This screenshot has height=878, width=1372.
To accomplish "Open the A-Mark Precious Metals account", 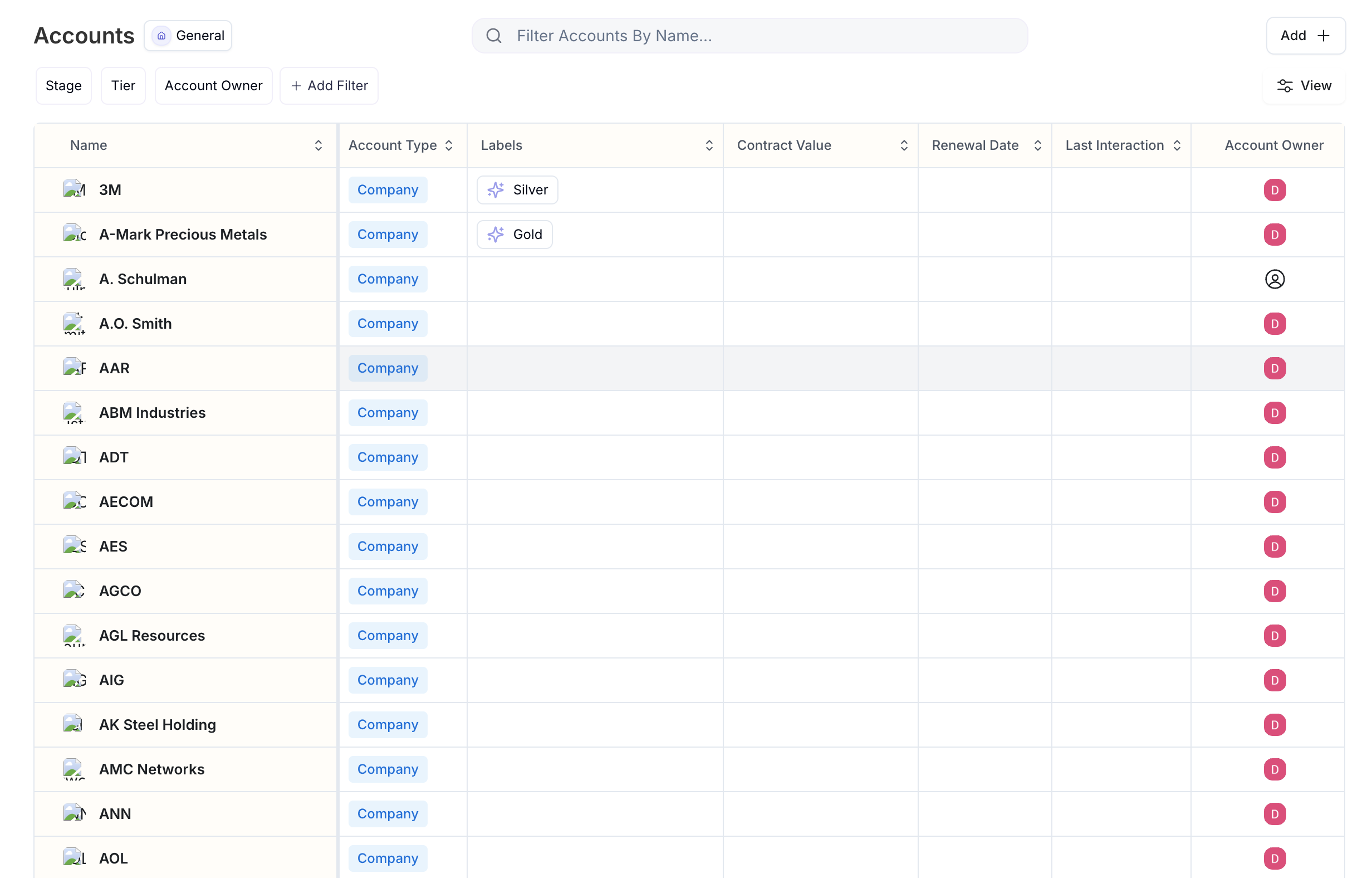I will 182,235.
